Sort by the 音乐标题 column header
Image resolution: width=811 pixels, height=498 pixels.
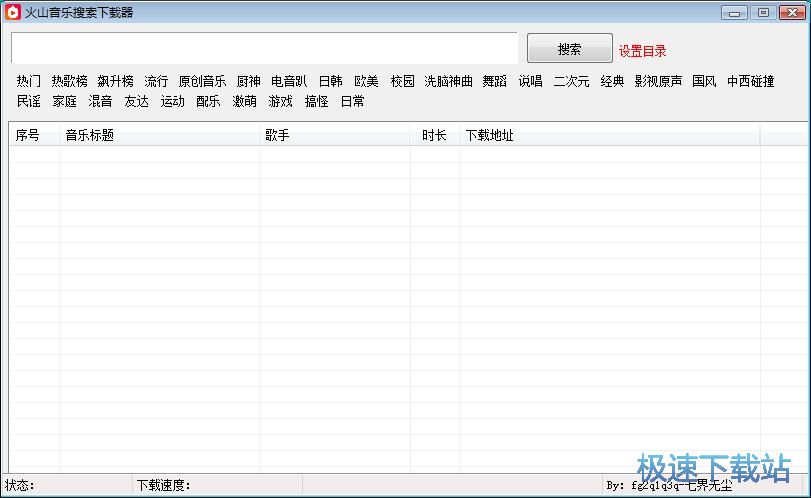click(160, 135)
